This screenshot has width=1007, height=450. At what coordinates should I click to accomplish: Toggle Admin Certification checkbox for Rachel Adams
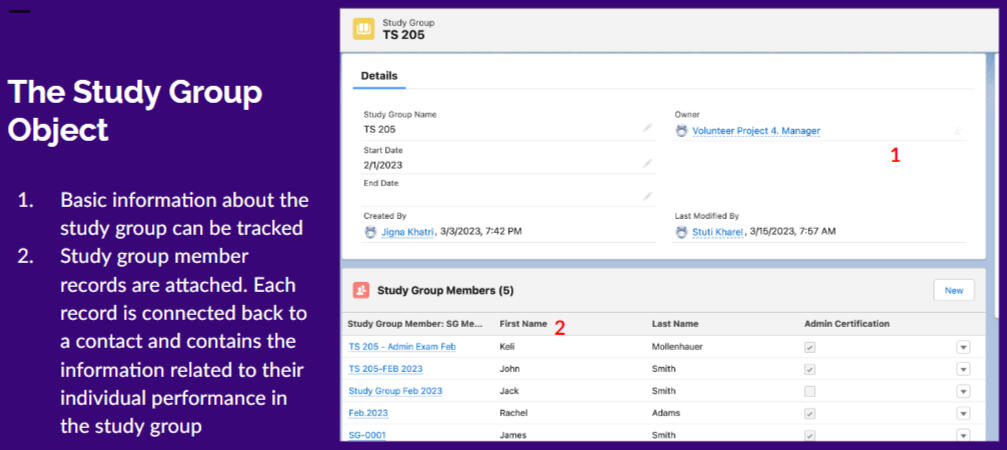coord(810,413)
